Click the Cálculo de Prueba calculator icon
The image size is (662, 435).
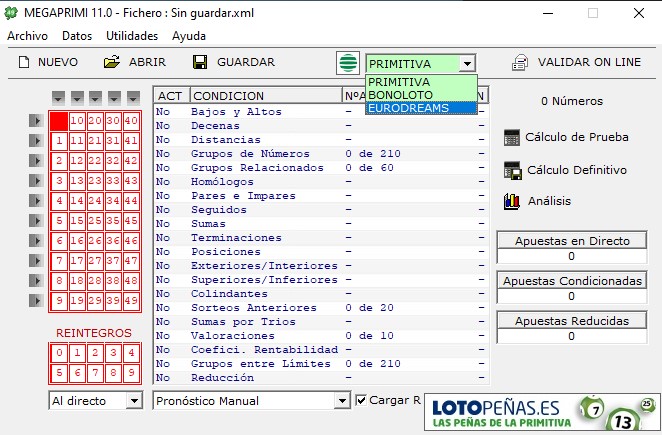coord(512,138)
